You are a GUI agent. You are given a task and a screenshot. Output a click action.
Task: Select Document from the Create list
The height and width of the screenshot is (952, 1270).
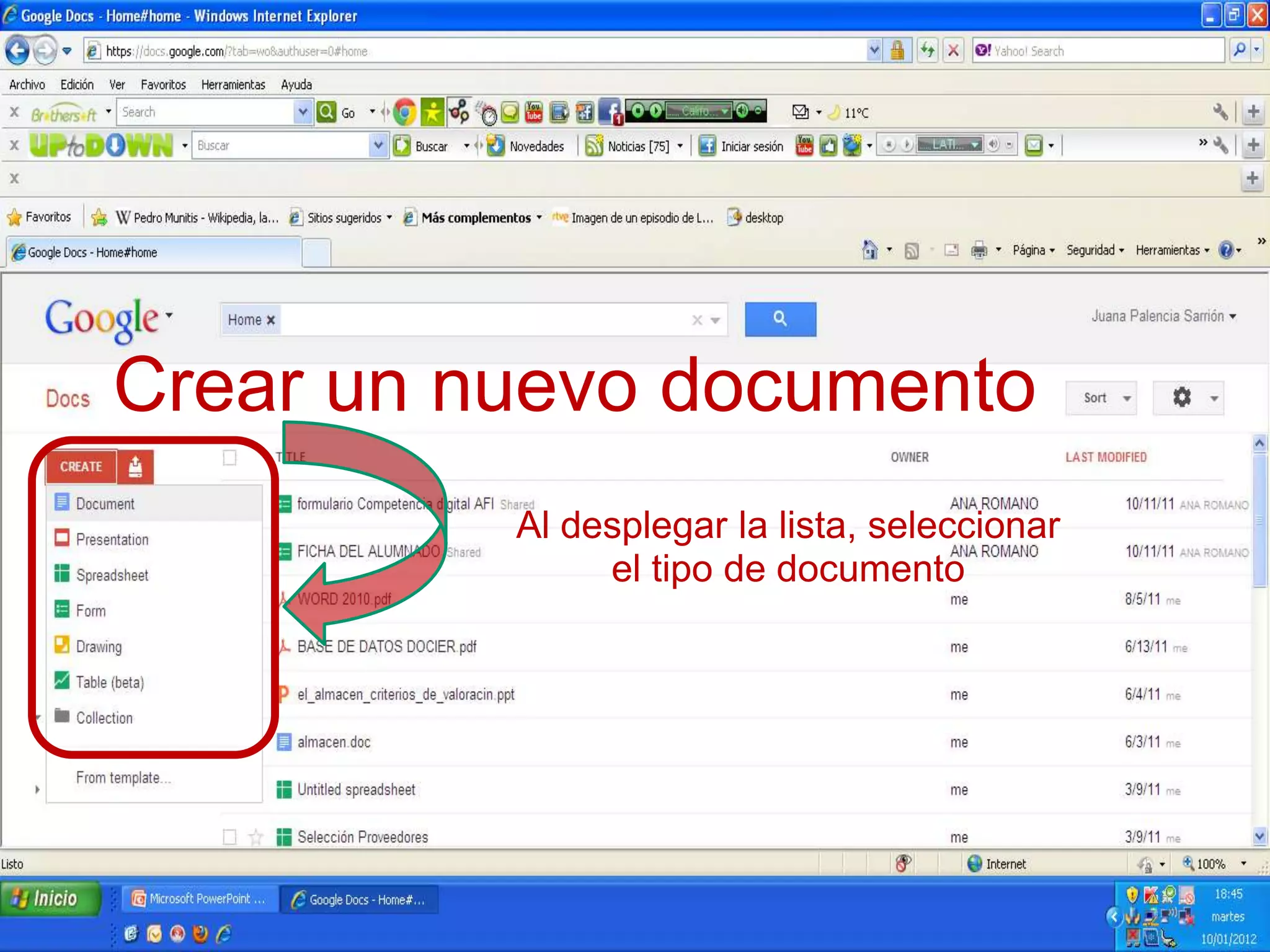154,503
